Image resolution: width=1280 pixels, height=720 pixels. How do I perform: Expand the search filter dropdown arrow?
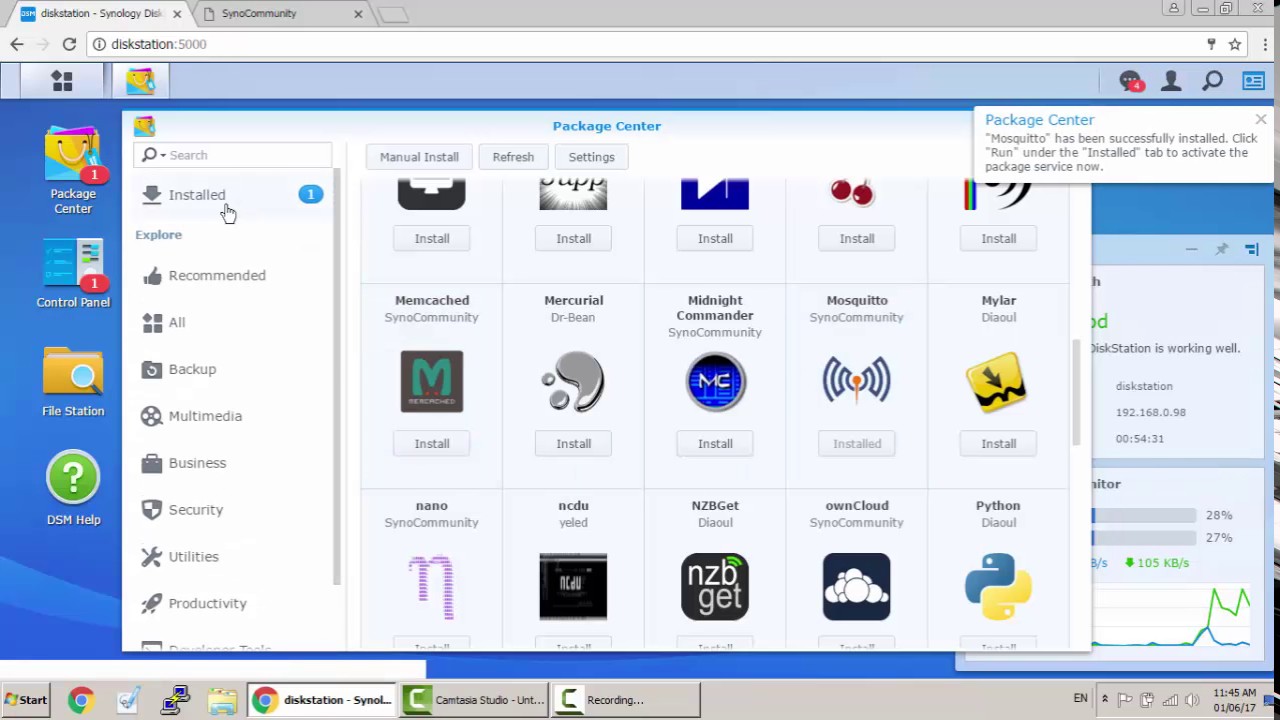click(163, 156)
